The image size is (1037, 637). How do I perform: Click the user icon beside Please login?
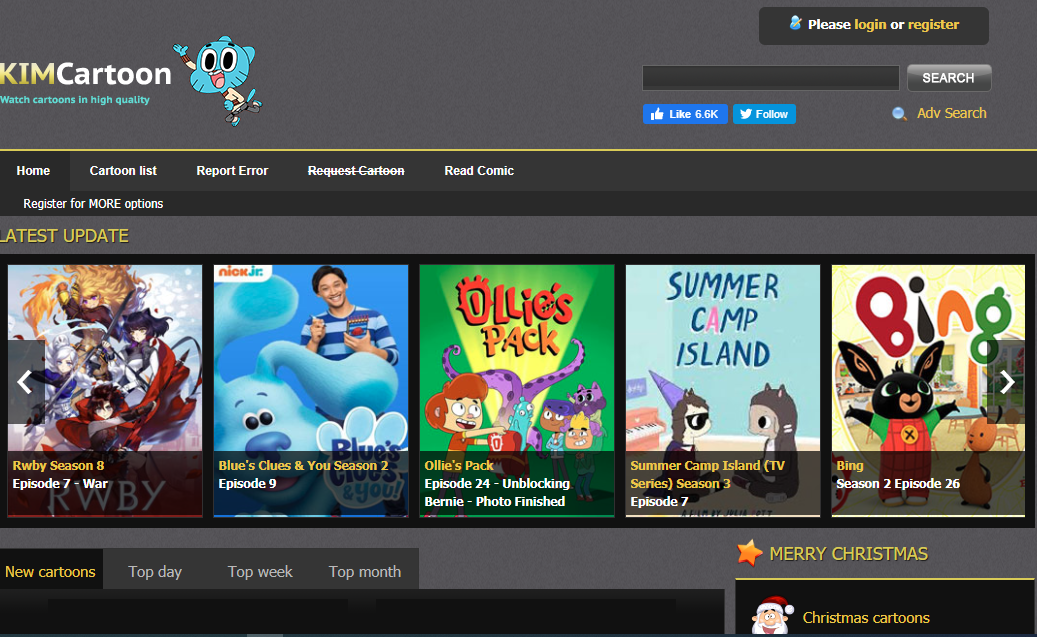coord(796,23)
